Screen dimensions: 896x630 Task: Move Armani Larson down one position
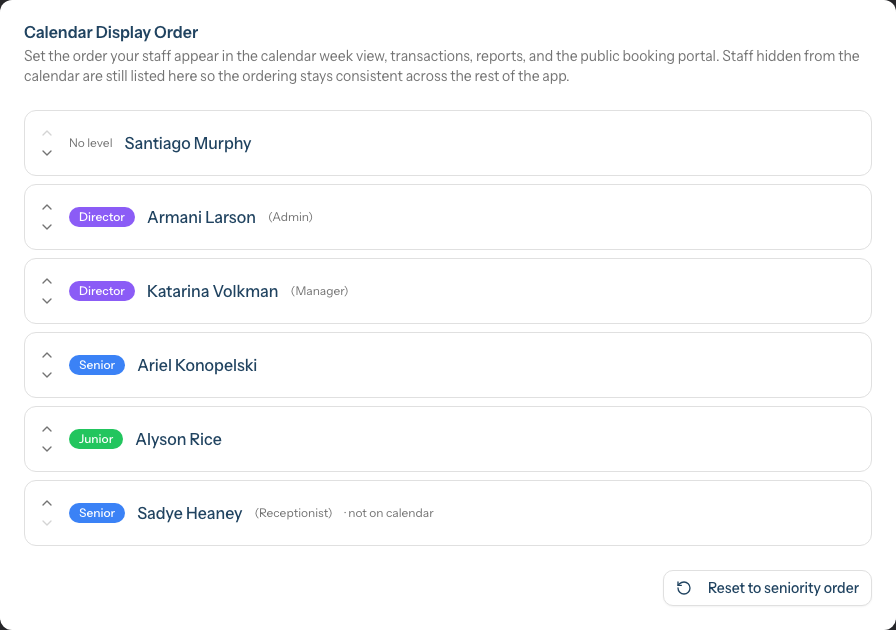[x=47, y=227]
